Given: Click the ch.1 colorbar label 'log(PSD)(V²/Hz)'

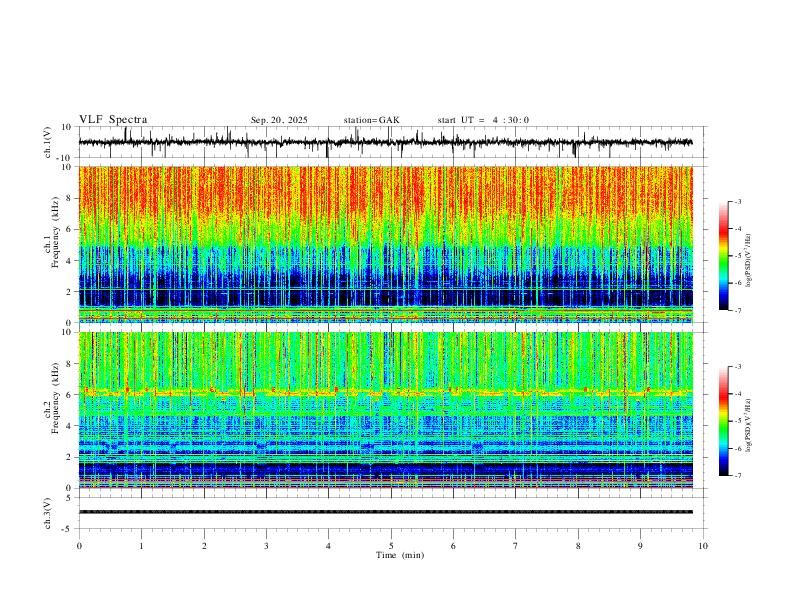Looking at the screenshot, I should (x=748, y=261).
